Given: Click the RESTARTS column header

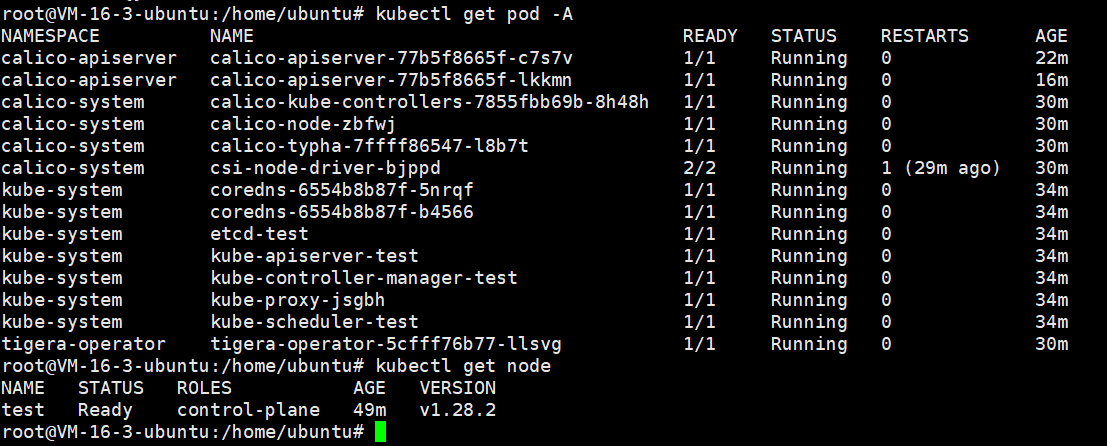Looking at the screenshot, I should [x=924, y=36].
